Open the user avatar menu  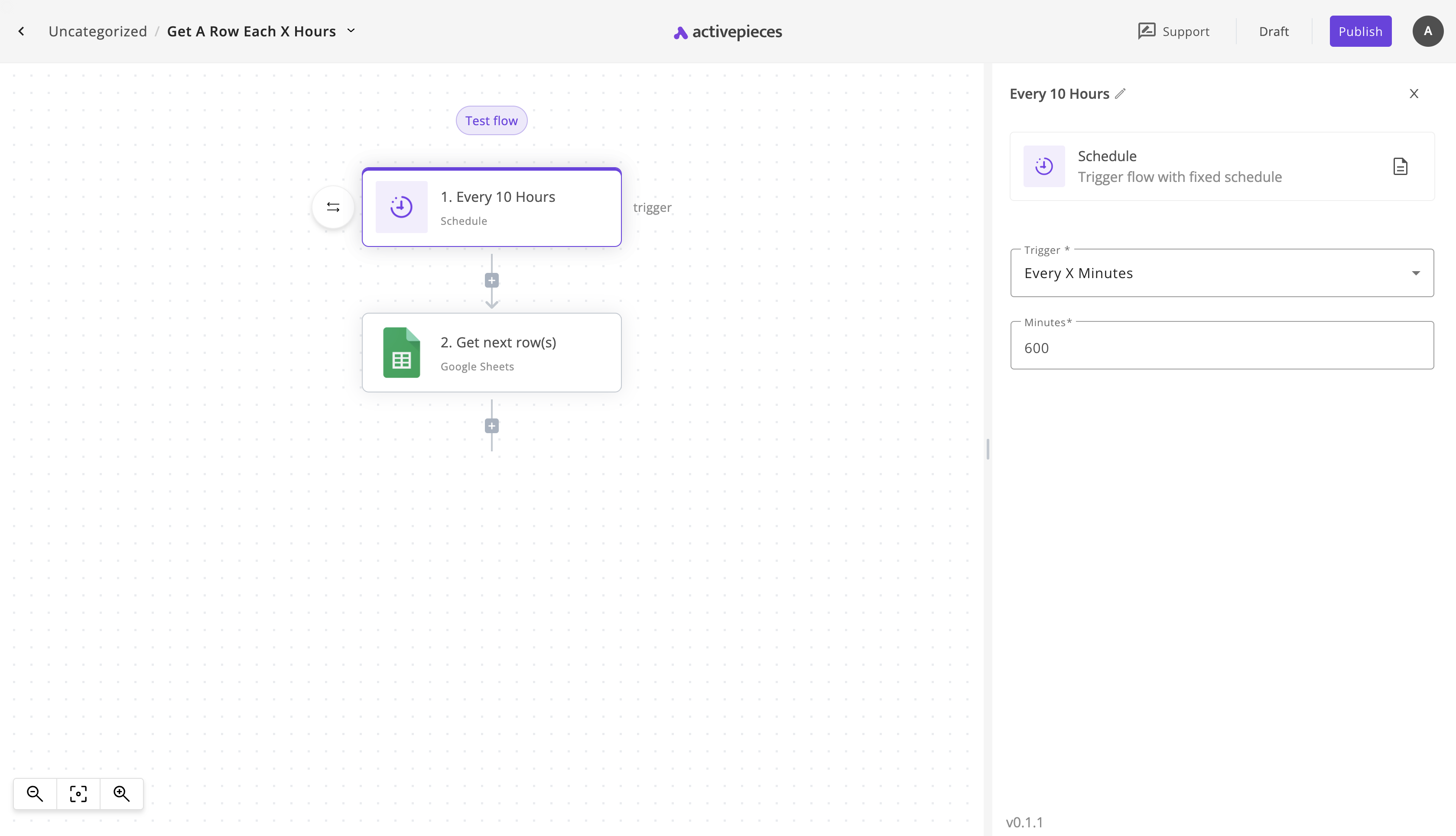(x=1428, y=31)
